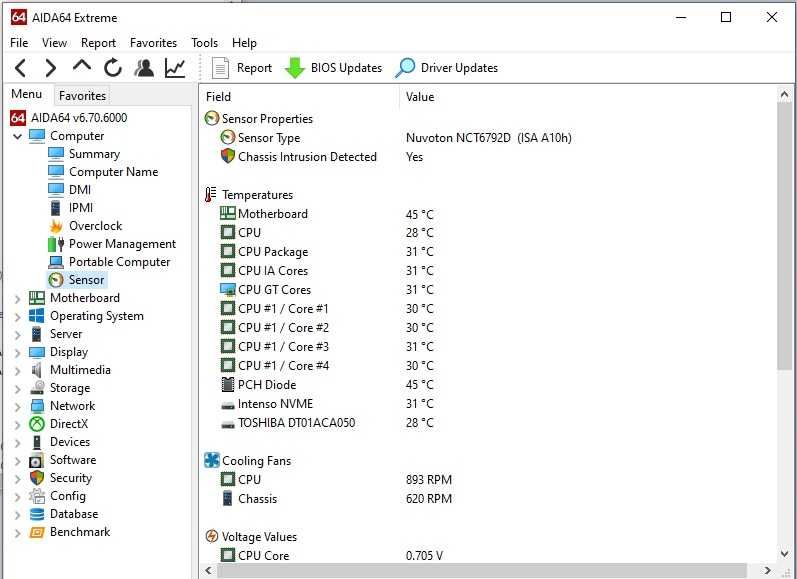Select the TOSHIBA DT01ACA050 row
The image size is (797, 579).
(488, 423)
